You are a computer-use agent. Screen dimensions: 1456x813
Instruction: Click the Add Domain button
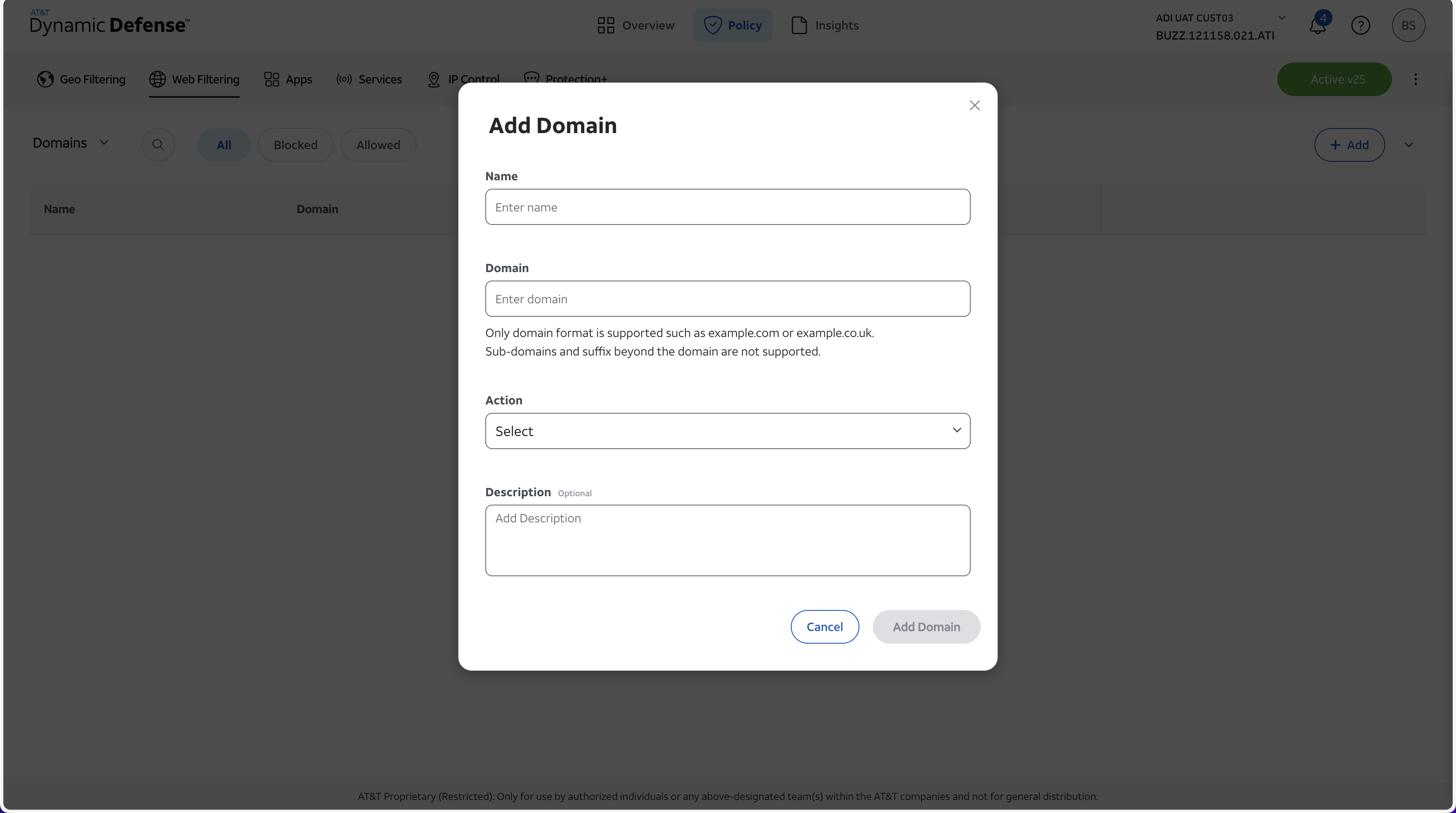click(926, 626)
